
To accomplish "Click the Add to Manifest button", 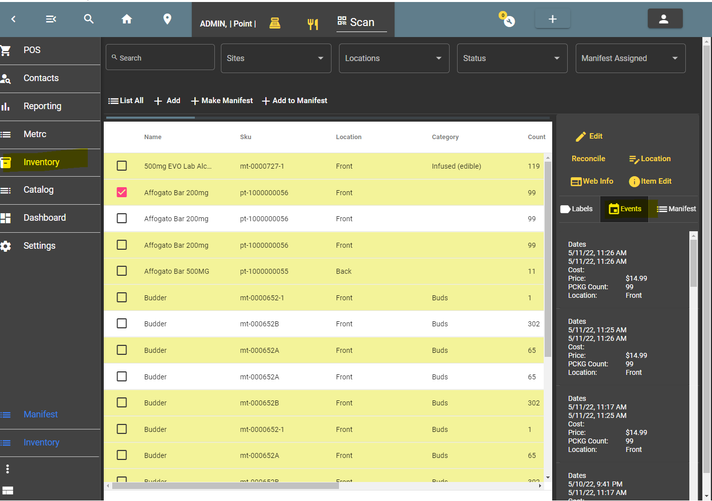I will [x=294, y=101].
